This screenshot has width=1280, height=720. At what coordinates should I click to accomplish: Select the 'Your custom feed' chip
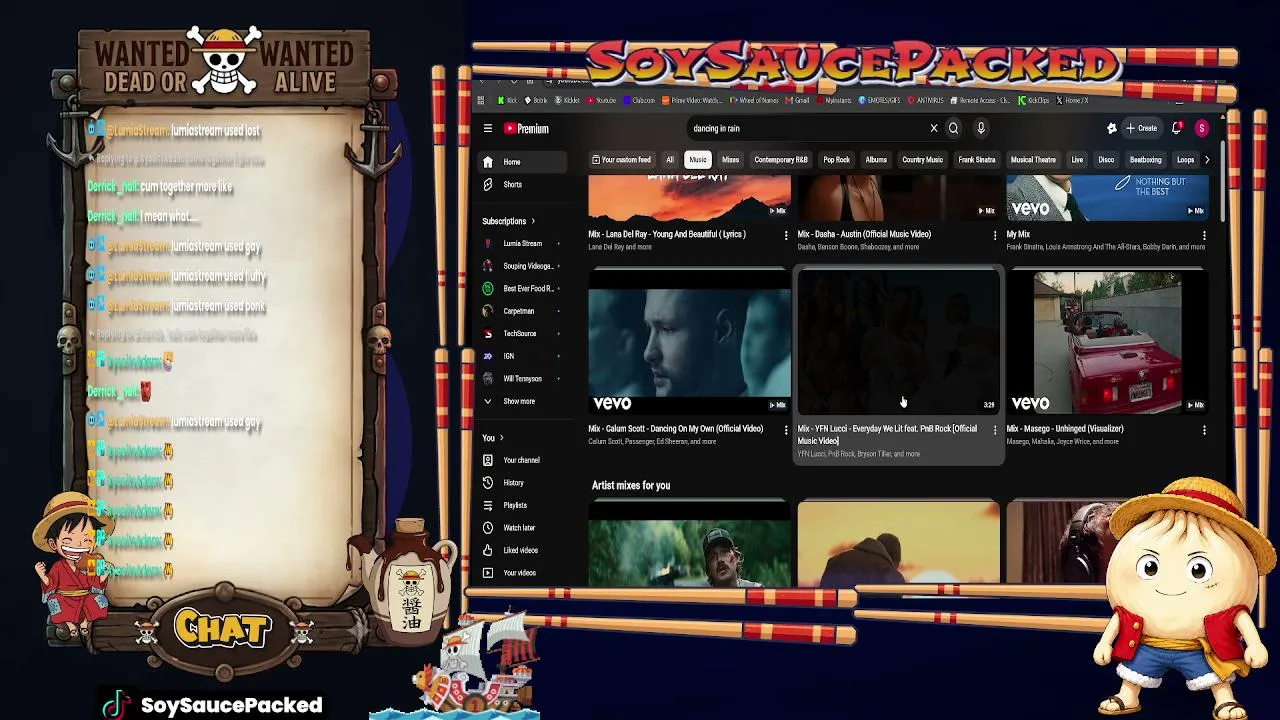[621, 160]
